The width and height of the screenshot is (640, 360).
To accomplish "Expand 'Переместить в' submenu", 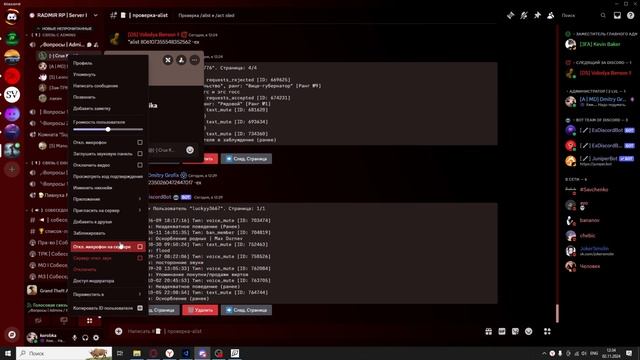I will pos(107,294).
